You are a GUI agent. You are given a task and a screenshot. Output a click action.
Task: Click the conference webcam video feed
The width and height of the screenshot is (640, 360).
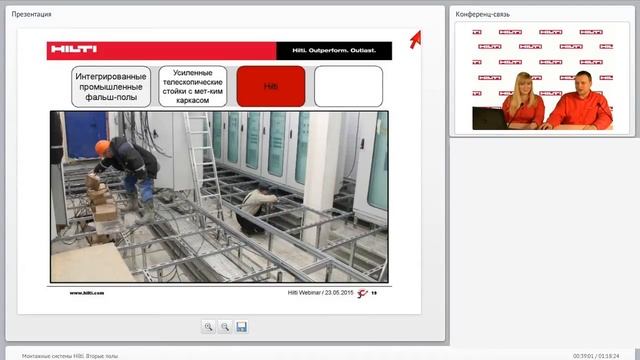pyautogui.click(x=542, y=78)
